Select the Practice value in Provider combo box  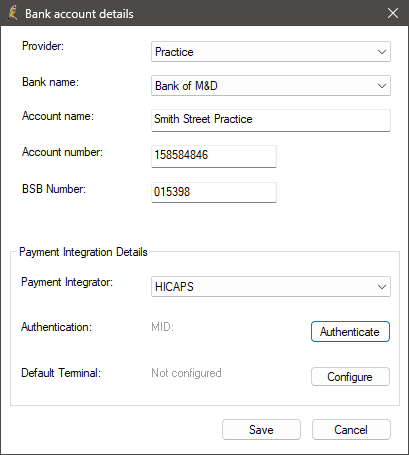point(174,52)
